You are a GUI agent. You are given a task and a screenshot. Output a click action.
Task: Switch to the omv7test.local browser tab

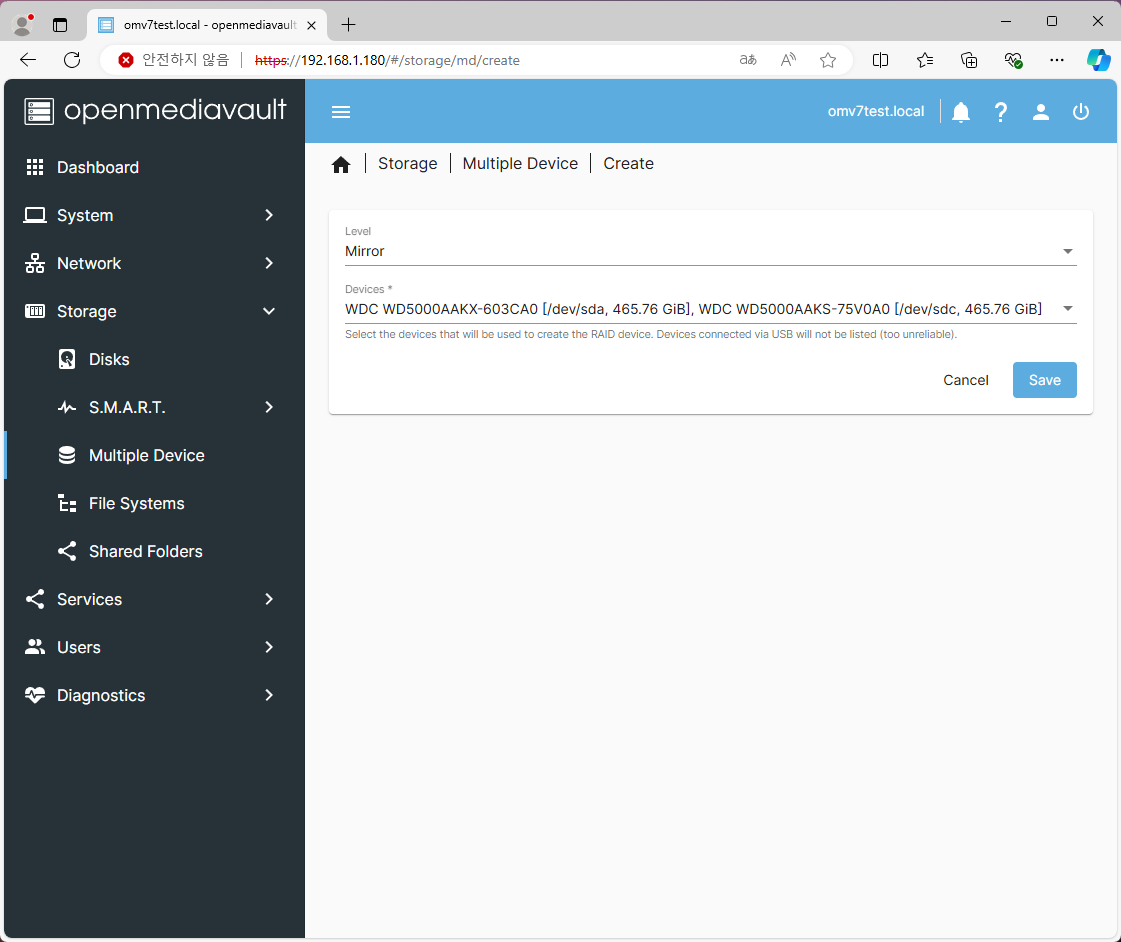pos(207,25)
